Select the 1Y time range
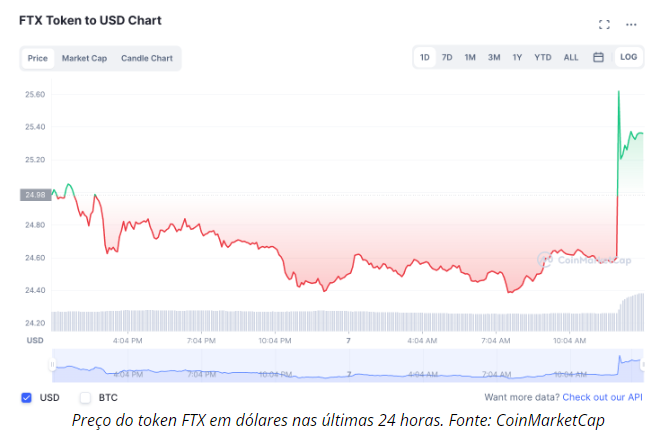Viewport: 668px width, 437px height. point(517,57)
